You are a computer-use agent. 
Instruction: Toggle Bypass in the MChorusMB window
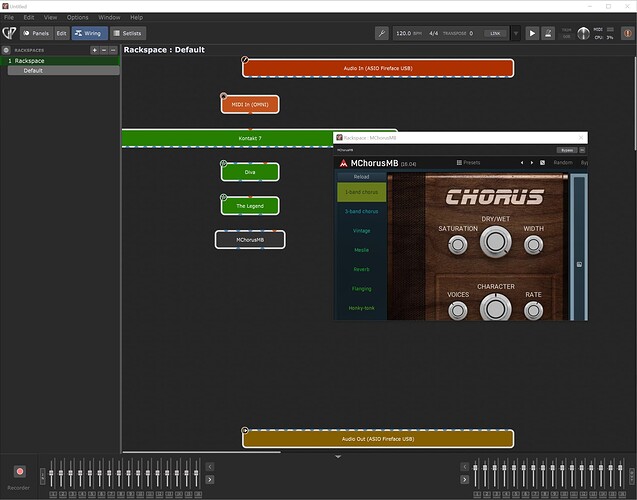coord(567,150)
